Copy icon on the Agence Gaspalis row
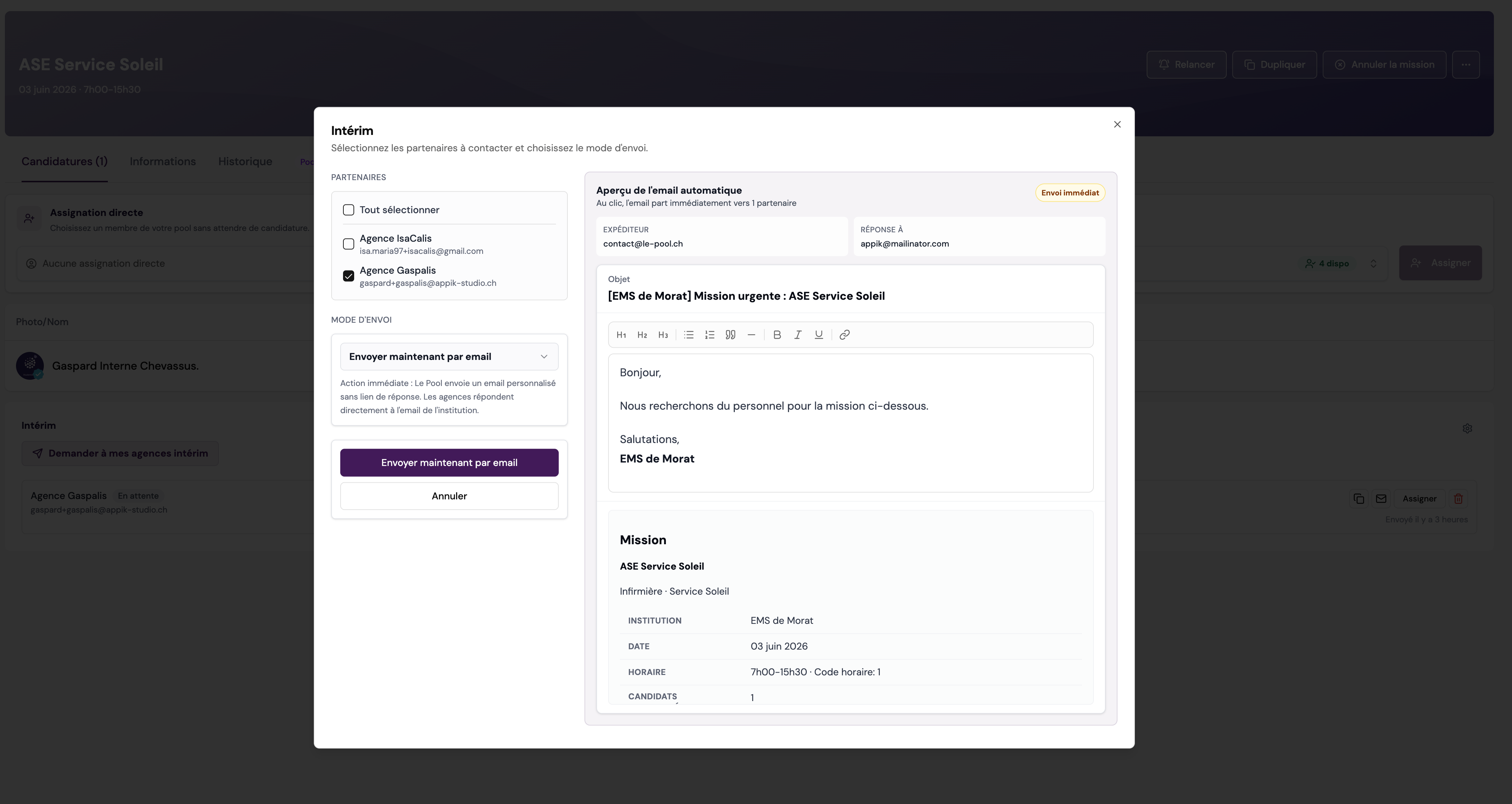The image size is (1512, 804). pos(1359,499)
